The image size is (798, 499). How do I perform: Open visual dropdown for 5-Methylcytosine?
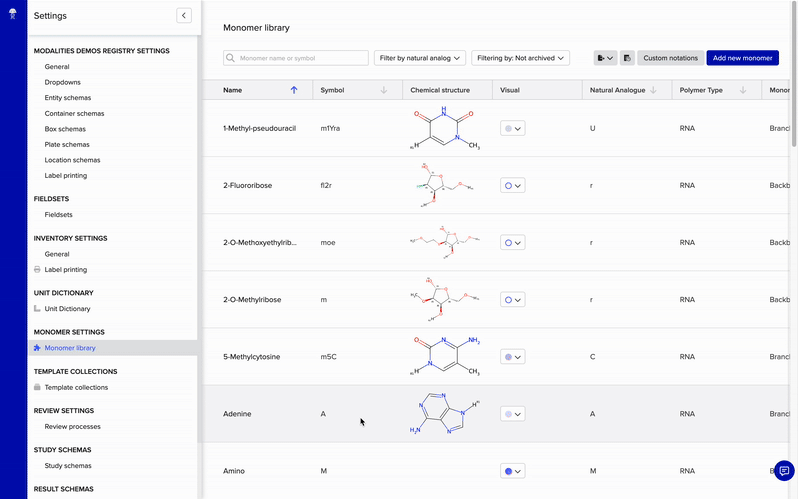click(x=512, y=356)
